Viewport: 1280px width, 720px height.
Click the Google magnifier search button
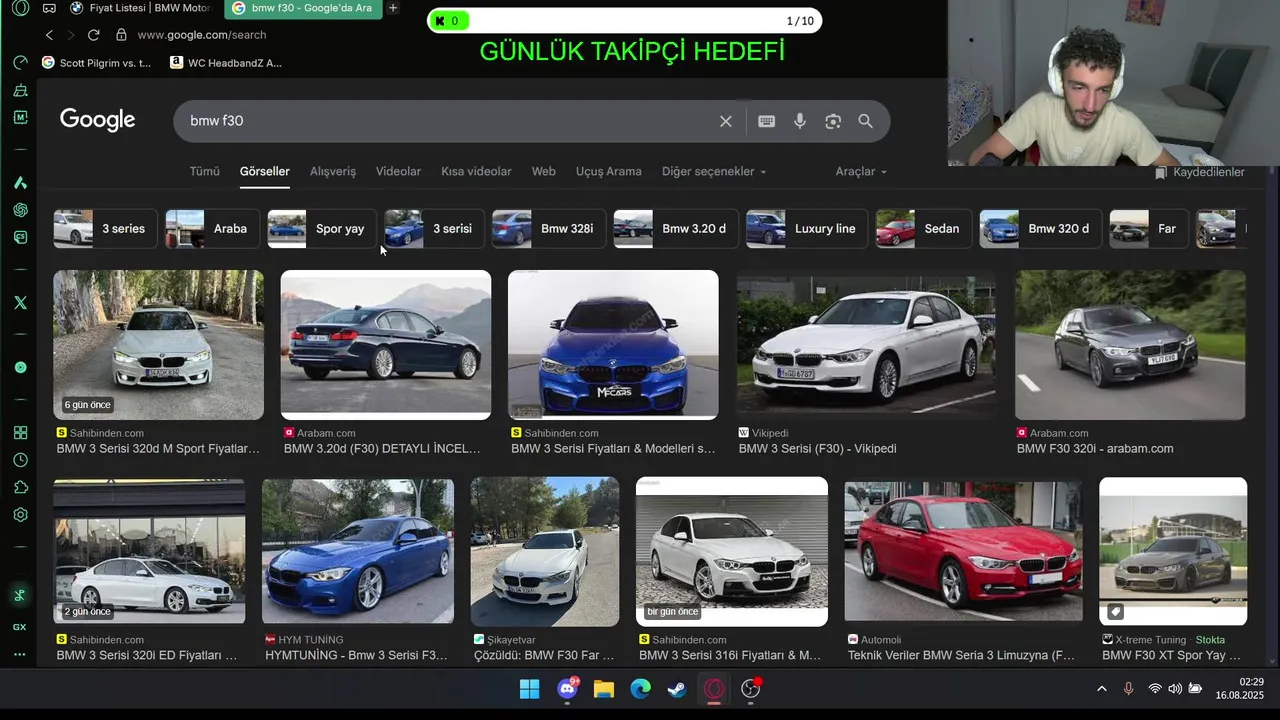coord(866,121)
